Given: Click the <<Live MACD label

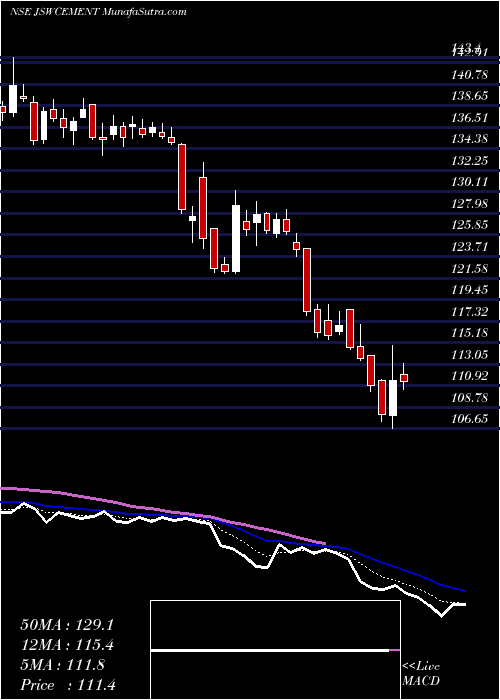Looking at the screenshot, I should coord(421,674).
